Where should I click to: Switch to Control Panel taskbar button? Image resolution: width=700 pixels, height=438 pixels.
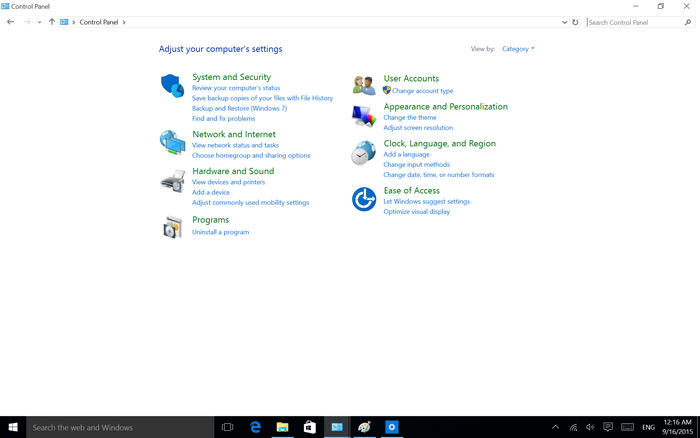tap(337, 427)
